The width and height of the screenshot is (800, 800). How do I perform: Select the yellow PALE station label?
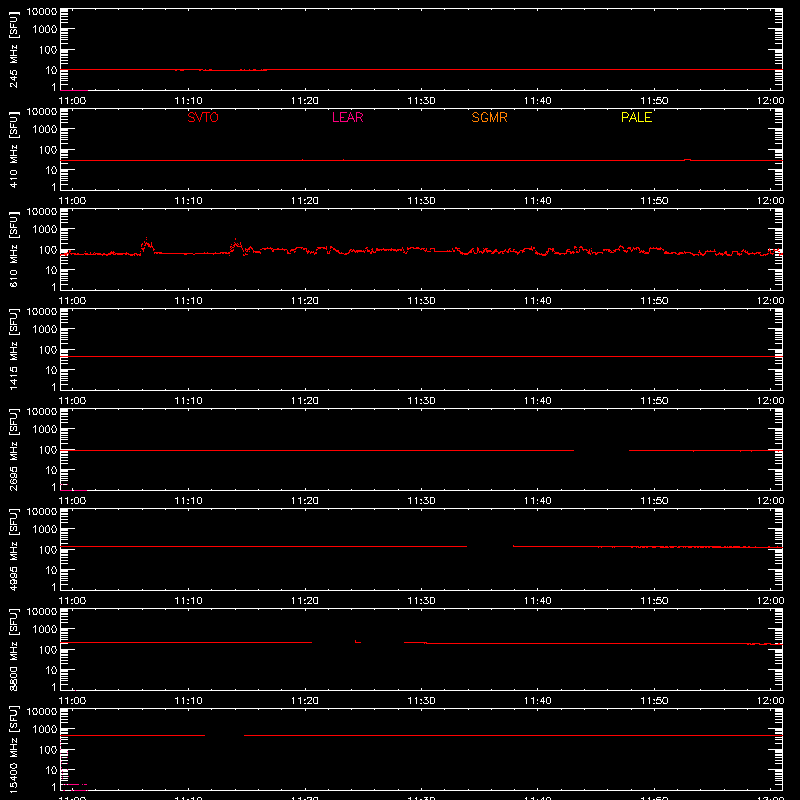pos(636,117)
